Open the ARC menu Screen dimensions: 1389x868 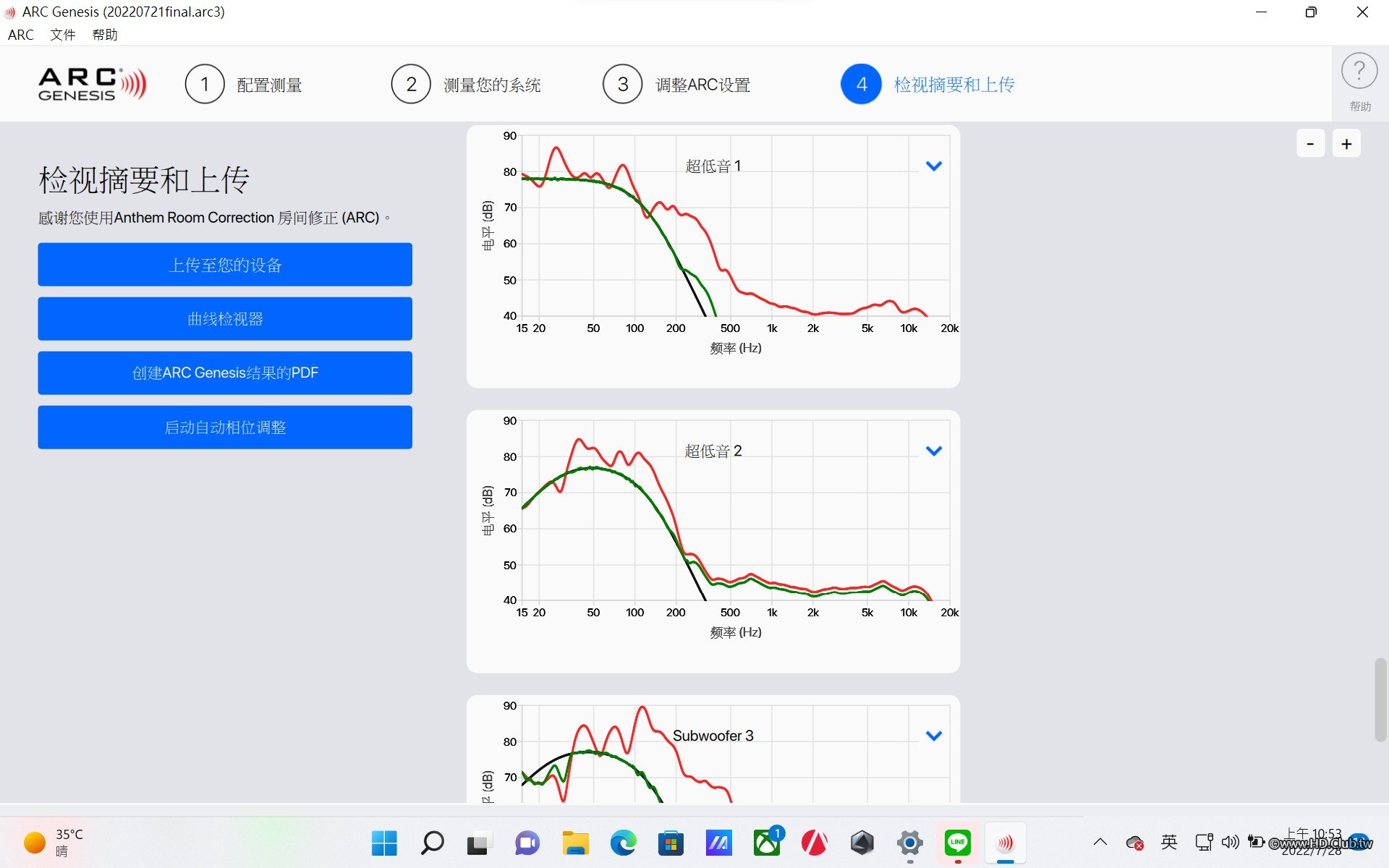click(20, 35)
